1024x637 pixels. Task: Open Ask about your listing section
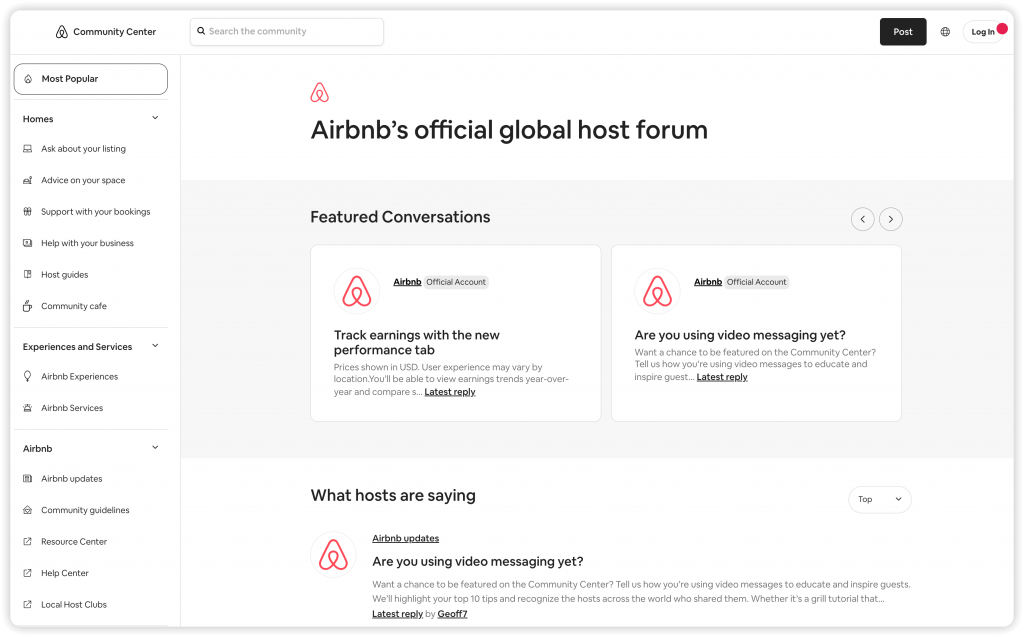coord(83,149)
